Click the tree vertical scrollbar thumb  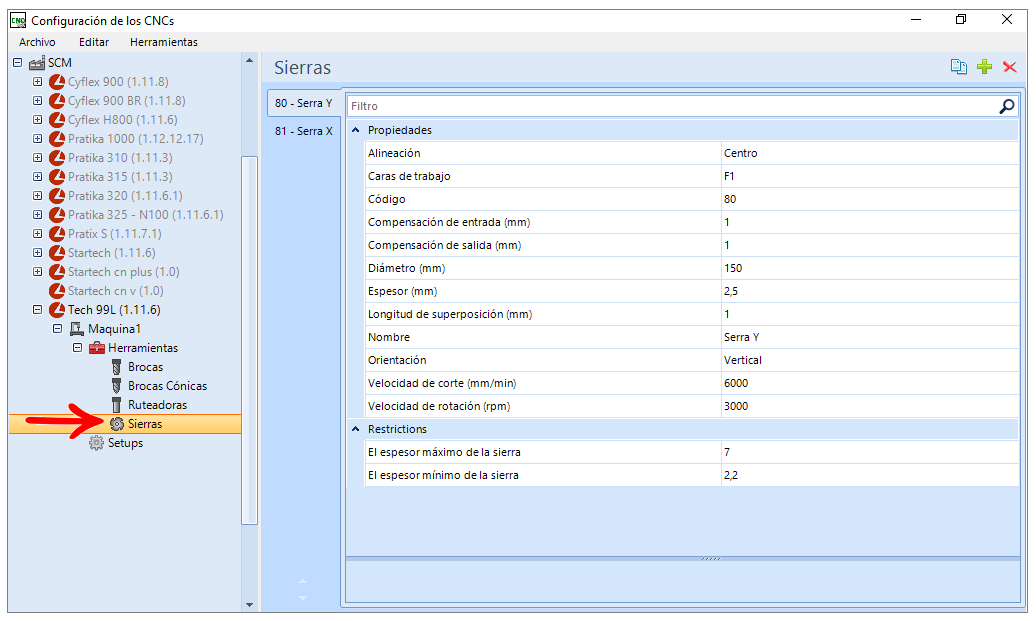click(x=249, y=340)
